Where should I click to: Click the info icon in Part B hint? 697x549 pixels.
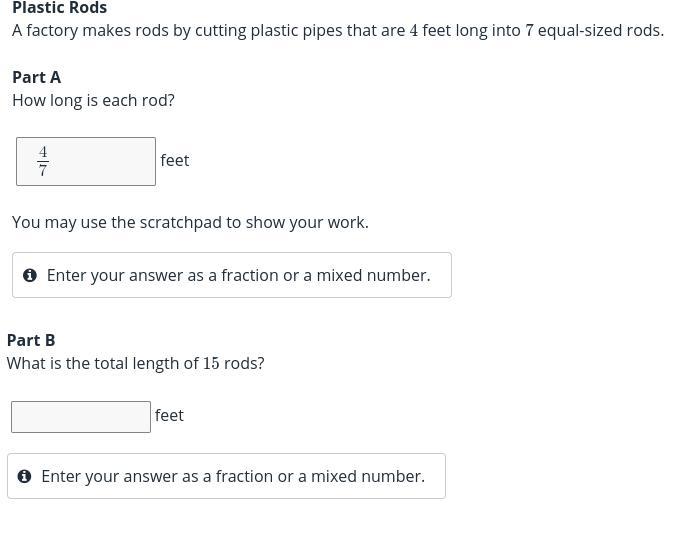click(x=24, y=476)
